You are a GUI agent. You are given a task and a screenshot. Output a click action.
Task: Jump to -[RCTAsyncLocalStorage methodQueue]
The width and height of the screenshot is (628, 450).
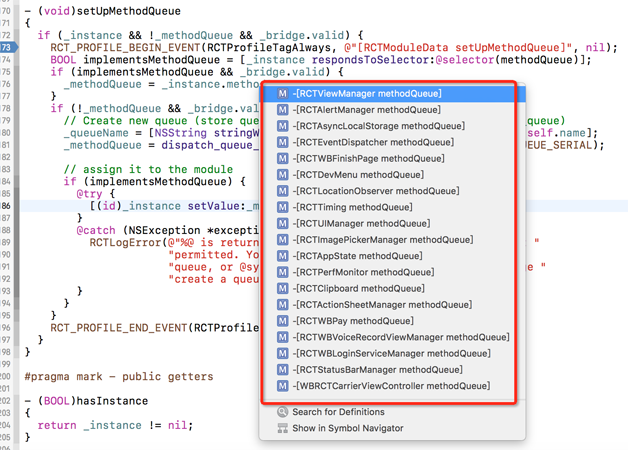(378, 126)
